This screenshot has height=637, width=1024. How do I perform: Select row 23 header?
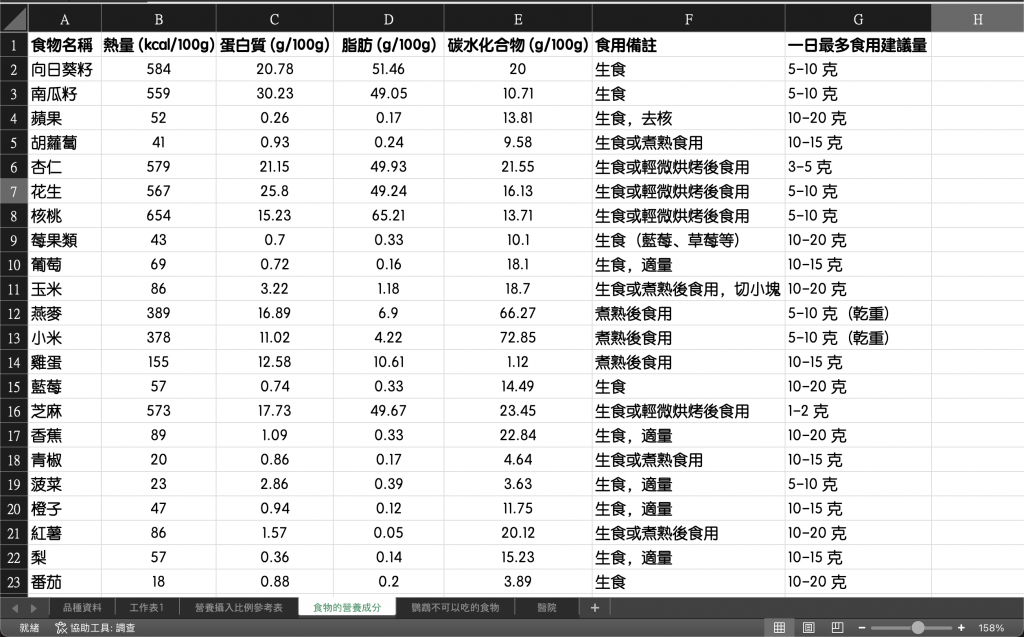14,582
